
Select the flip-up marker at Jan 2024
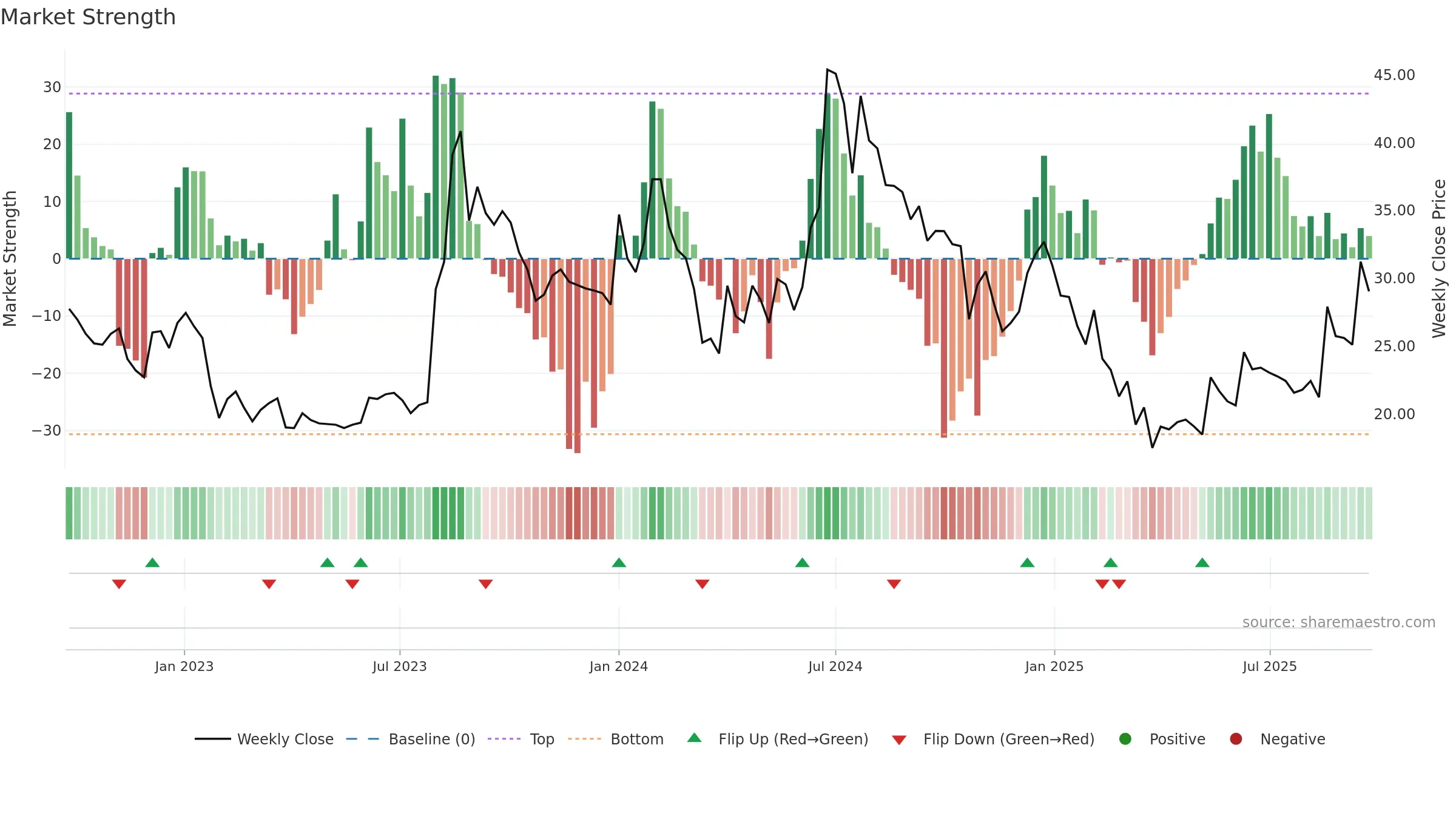[619, 562]
